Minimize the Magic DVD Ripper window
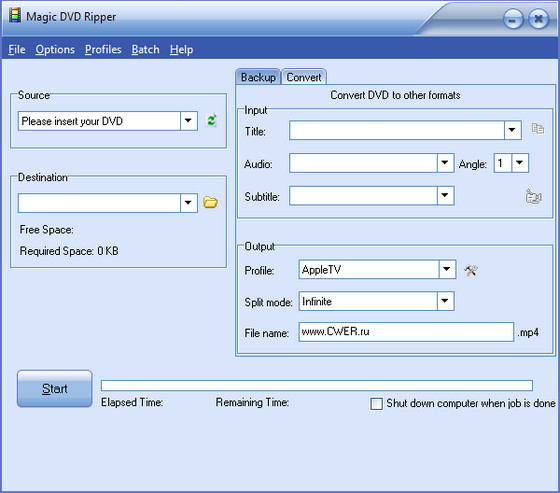560x493 pixels. tap(513, 20)
